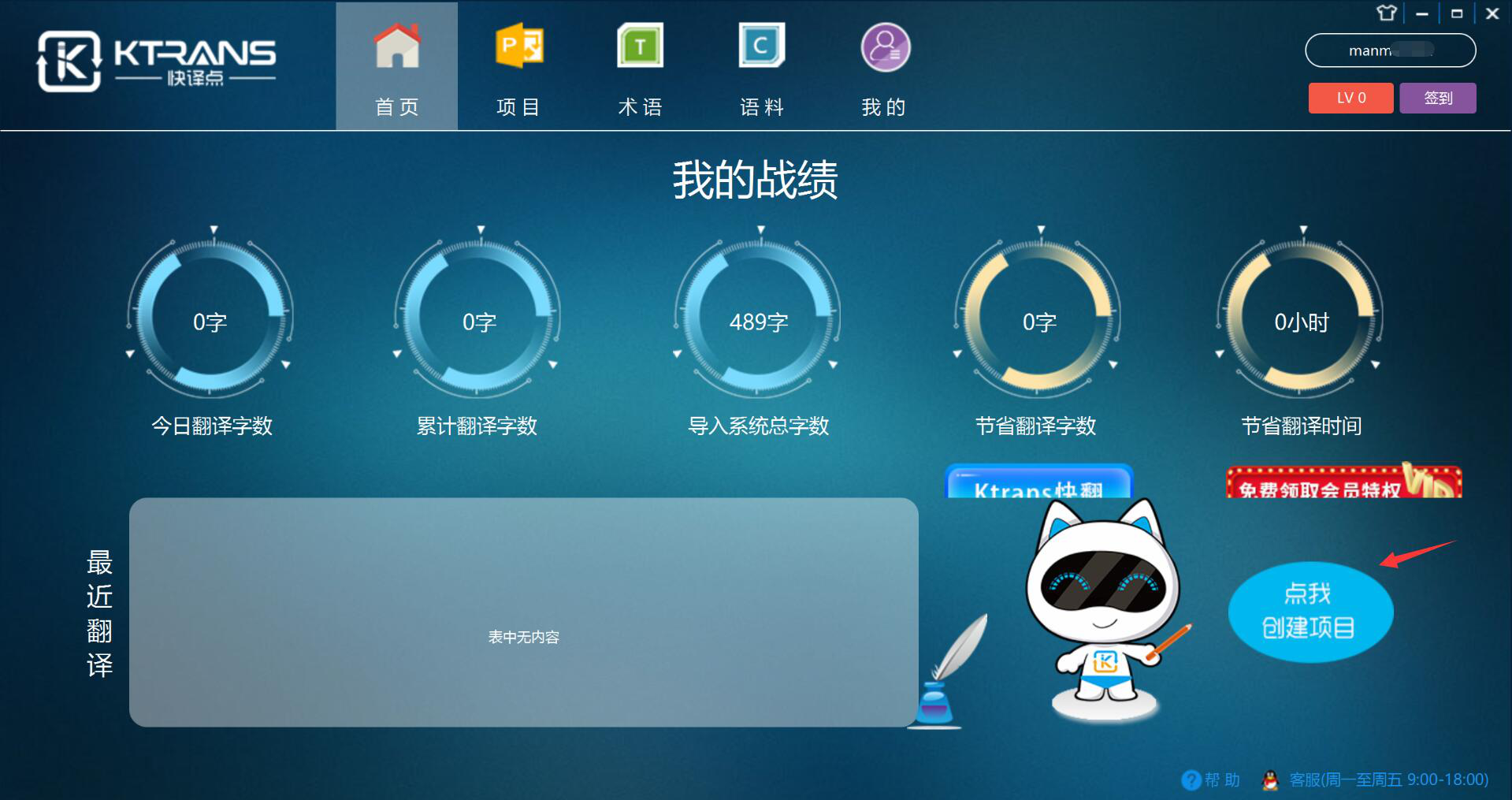Screen dimensions: 1512x800
Task: Click the 表中无内容 empty table text
Action: (523, 637)
